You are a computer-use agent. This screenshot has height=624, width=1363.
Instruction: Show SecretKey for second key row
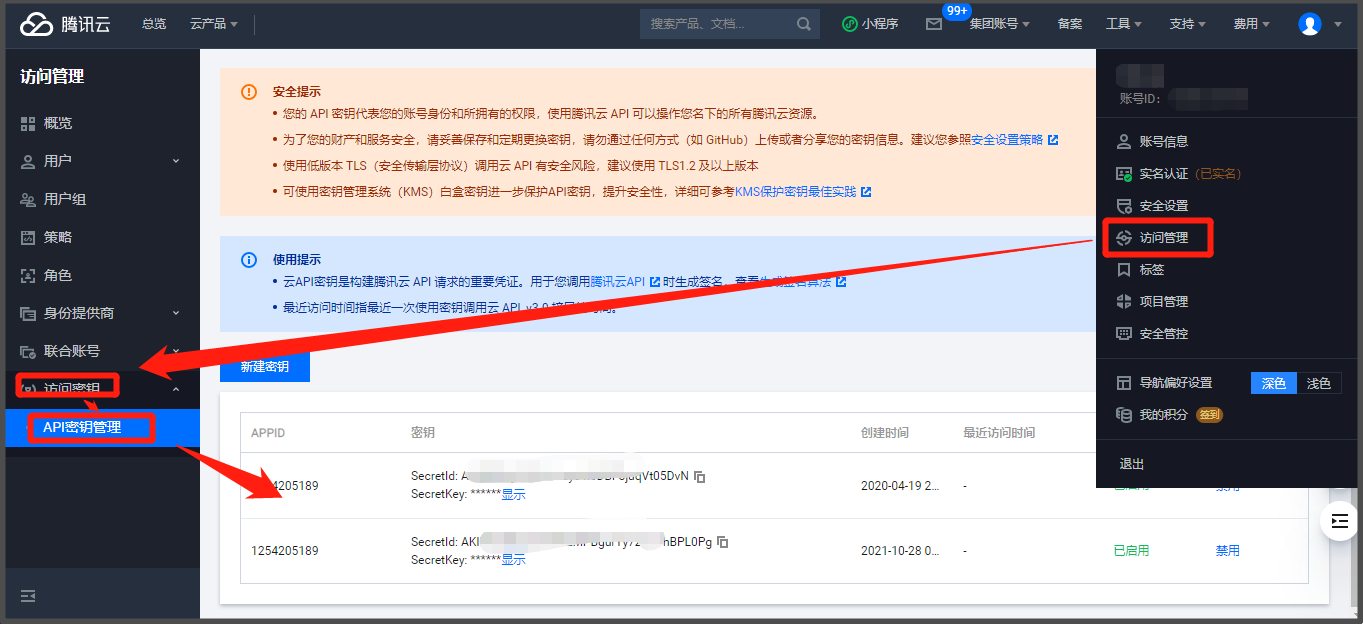(513, 559)
